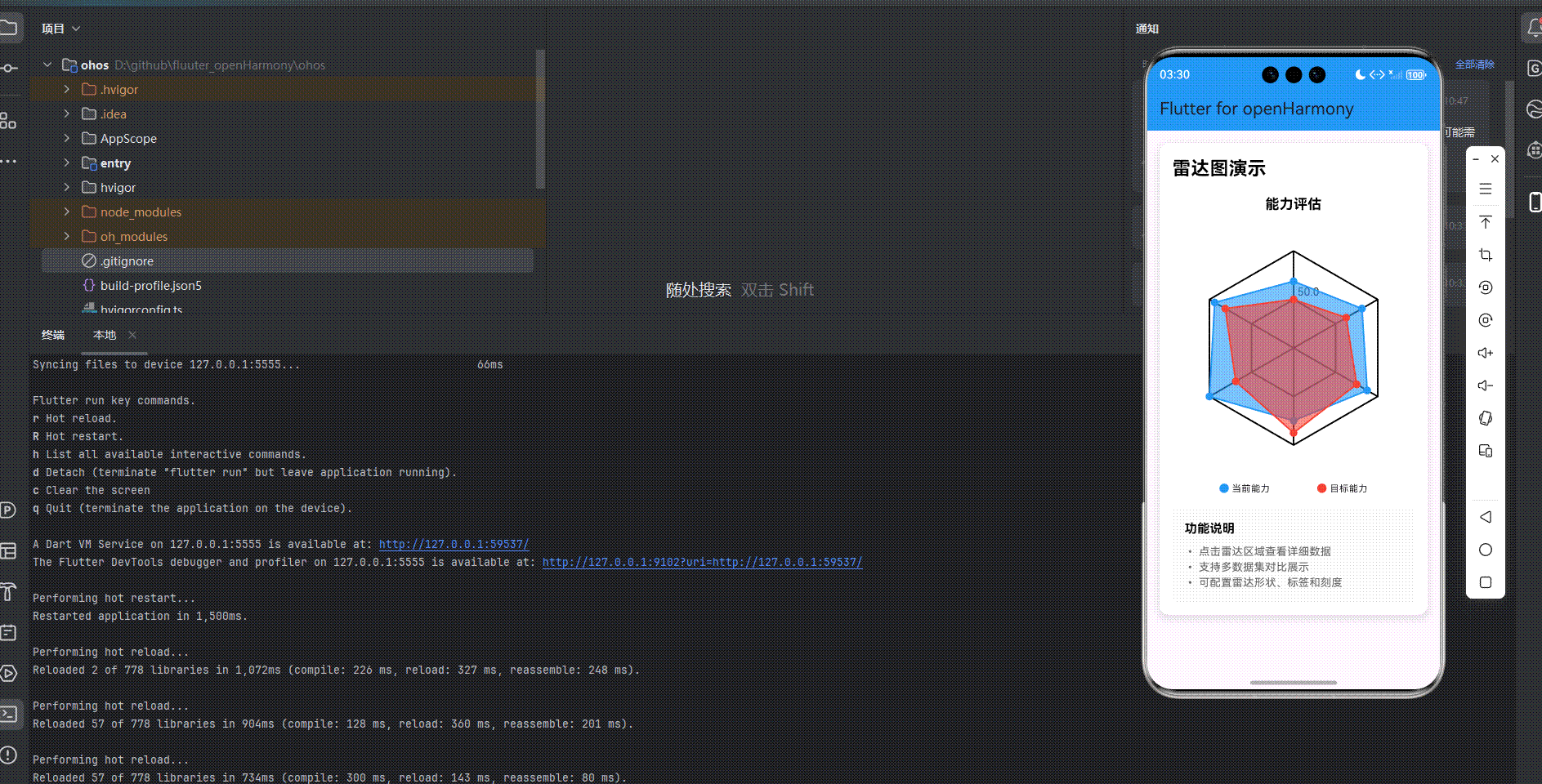Click the 功能说明 heading in emulator
Screen dimensions: 1542x784
coord(1209,528)
